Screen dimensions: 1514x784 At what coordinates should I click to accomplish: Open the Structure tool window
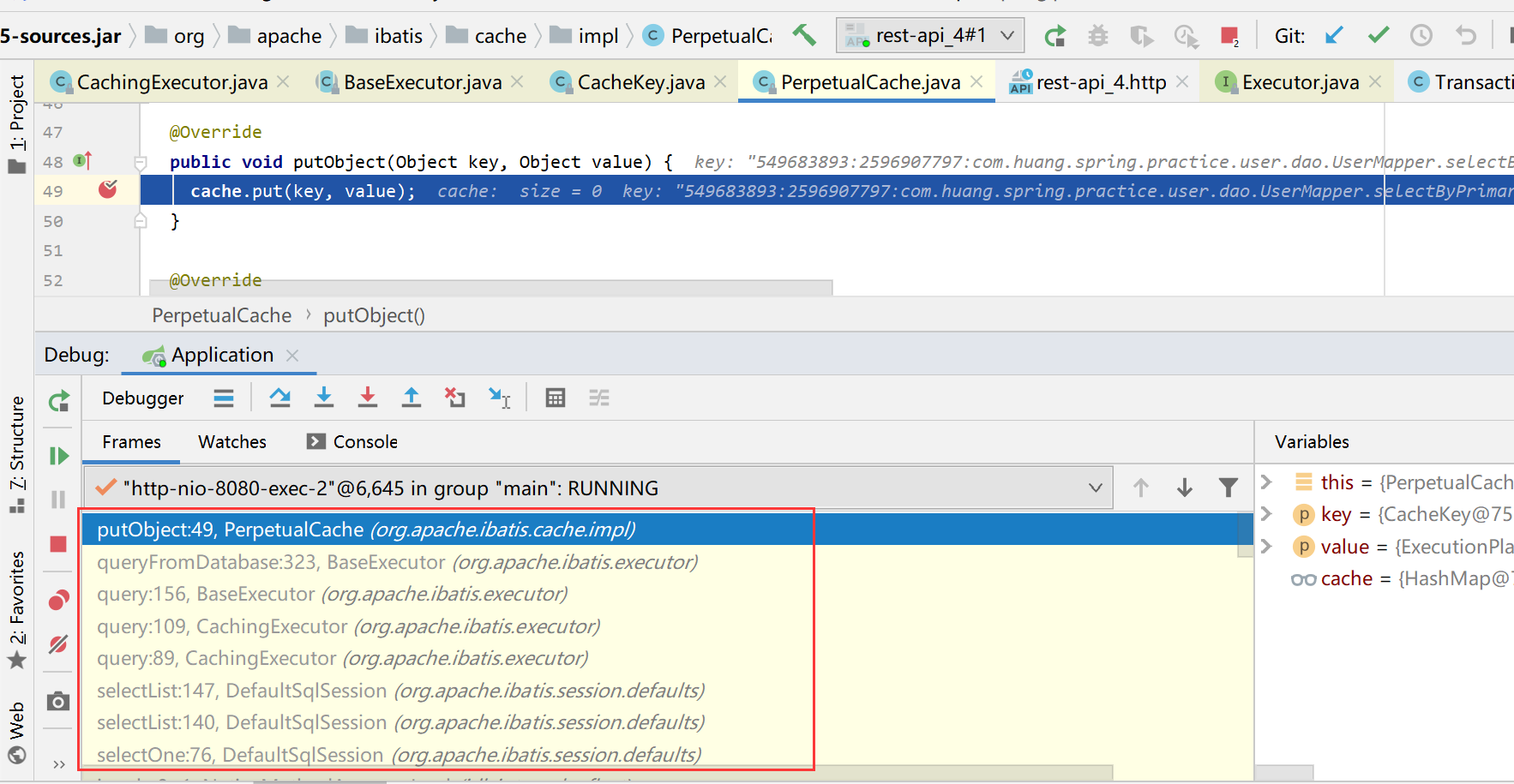pos(17,454)
